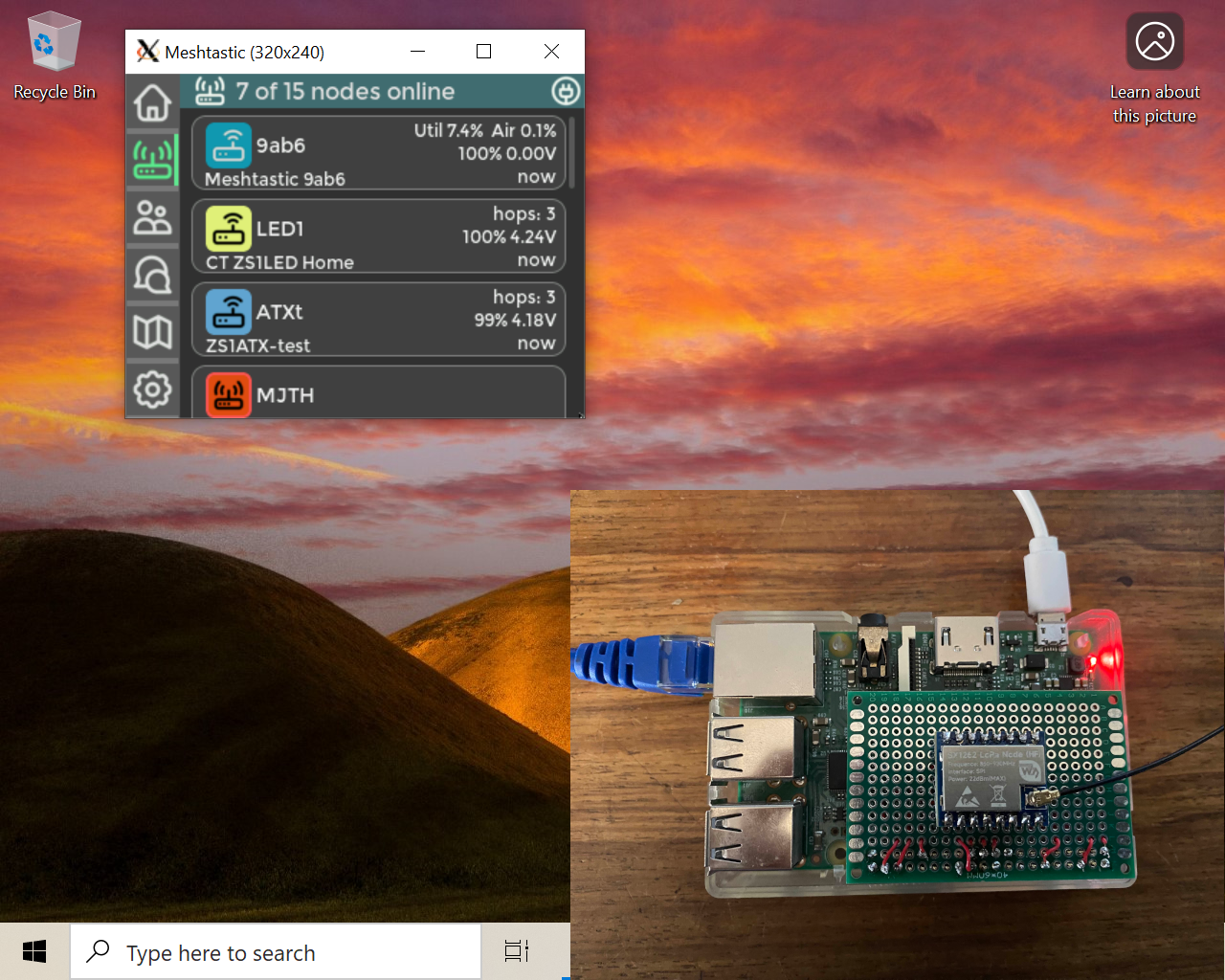This screenshot has height=980, width=1225.
Task: Click the MJTH red node icon
Action: 228,395
